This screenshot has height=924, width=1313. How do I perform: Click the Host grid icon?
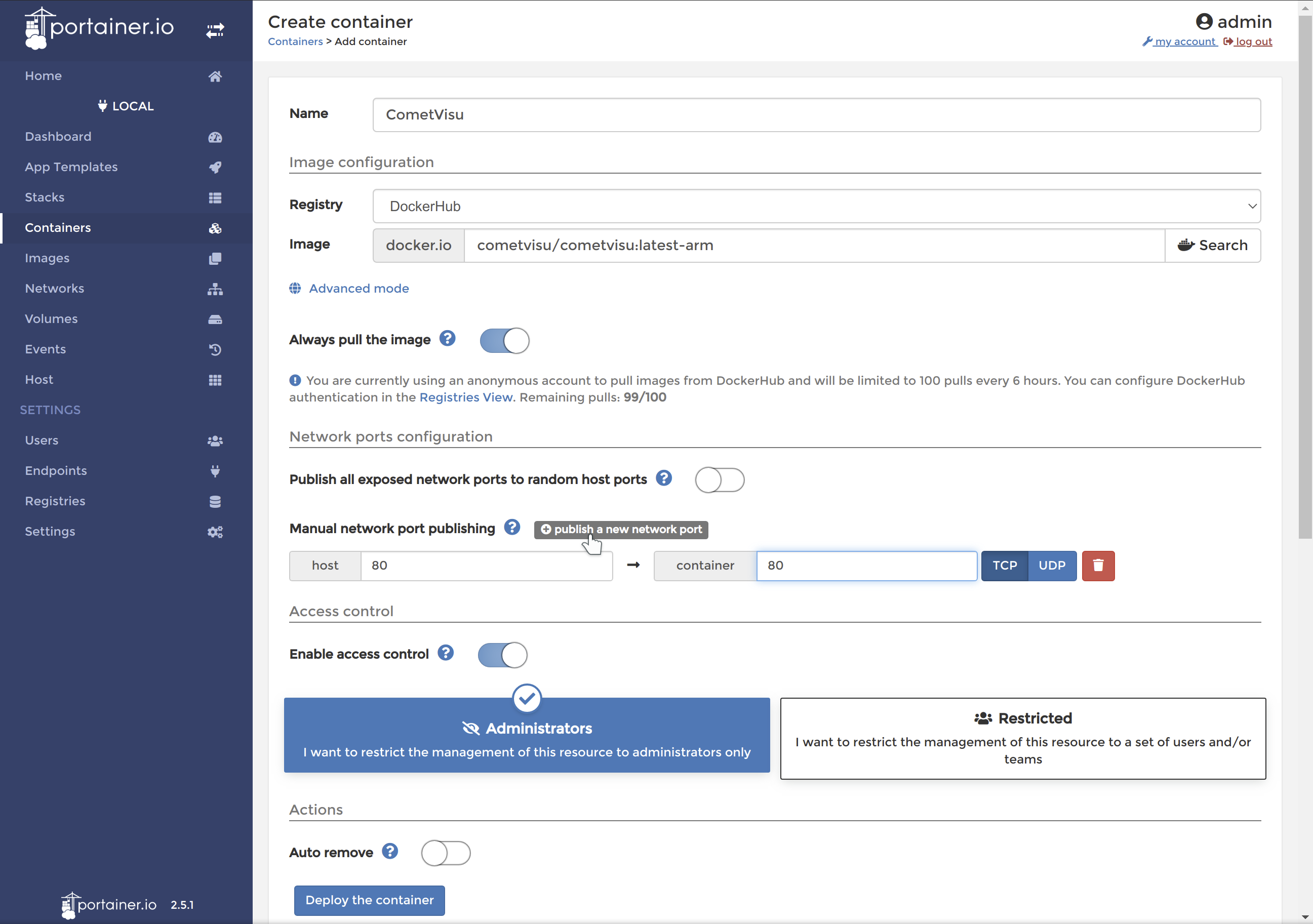215,380
